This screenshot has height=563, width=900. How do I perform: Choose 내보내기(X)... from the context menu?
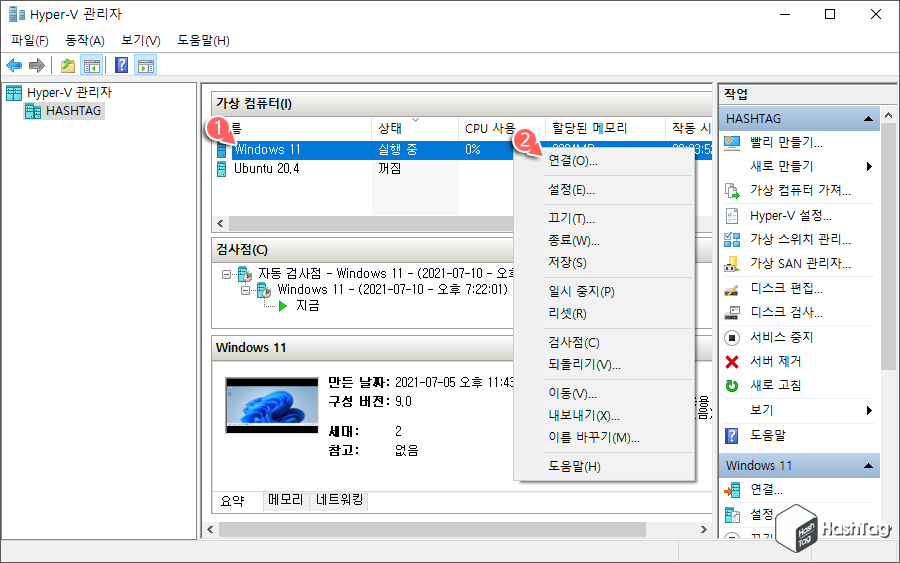click(604, 416)
